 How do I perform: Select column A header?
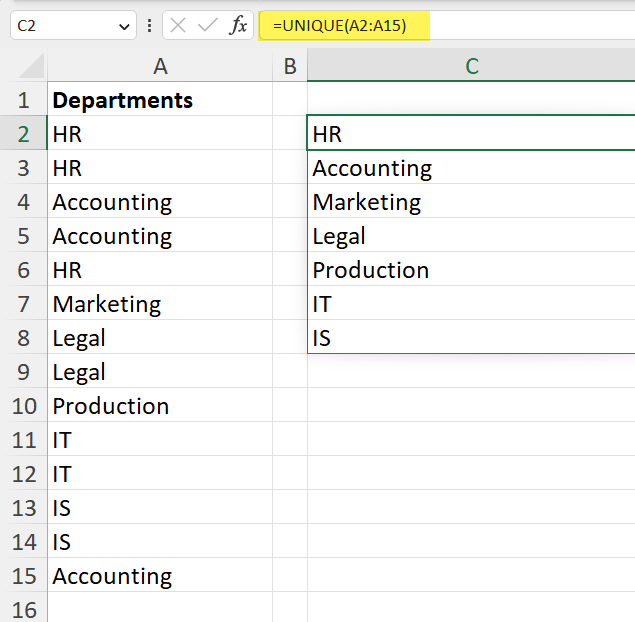coord(160,66)
